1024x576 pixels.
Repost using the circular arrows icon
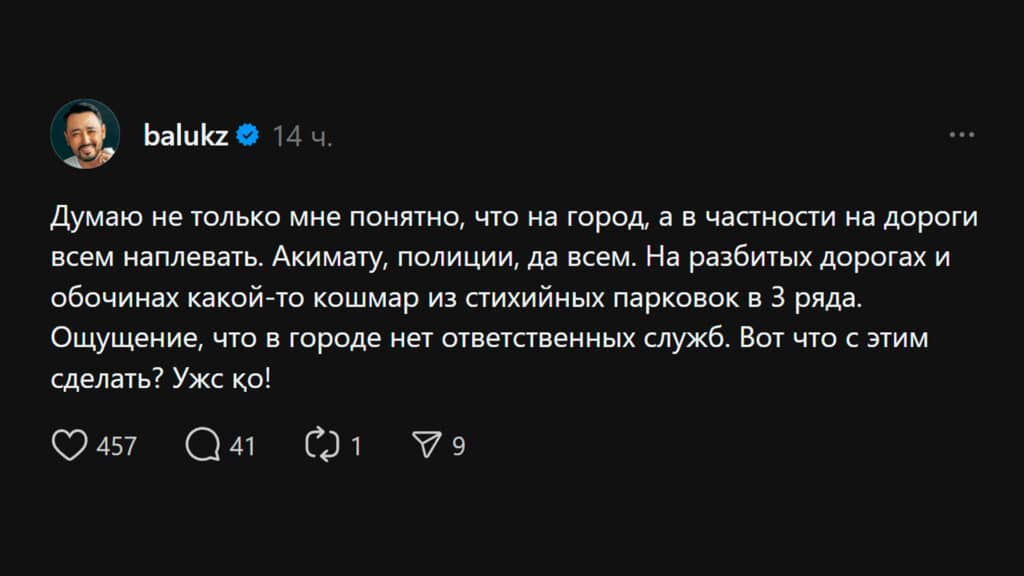323,446
